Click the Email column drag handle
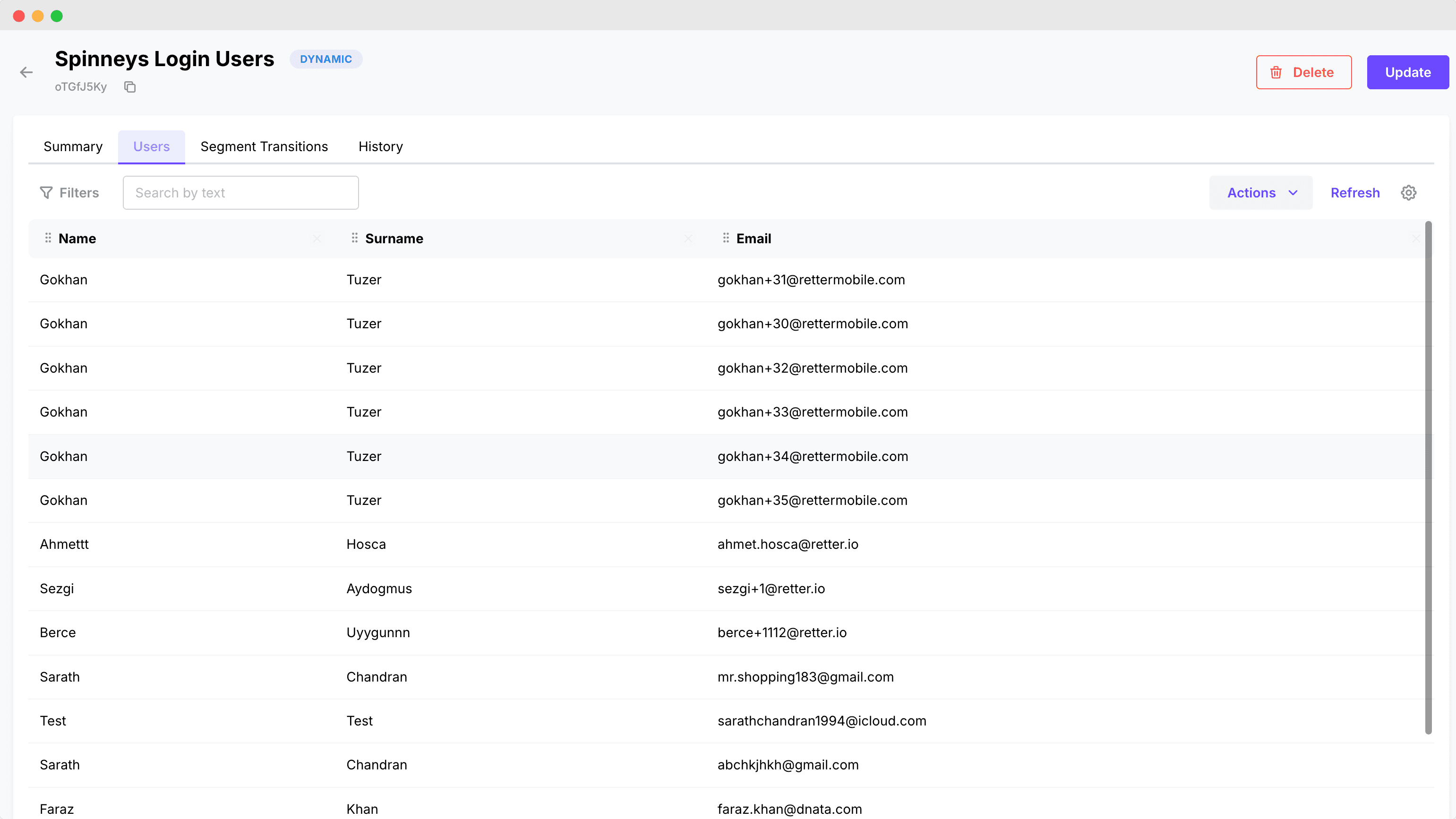 click(726, 238)
